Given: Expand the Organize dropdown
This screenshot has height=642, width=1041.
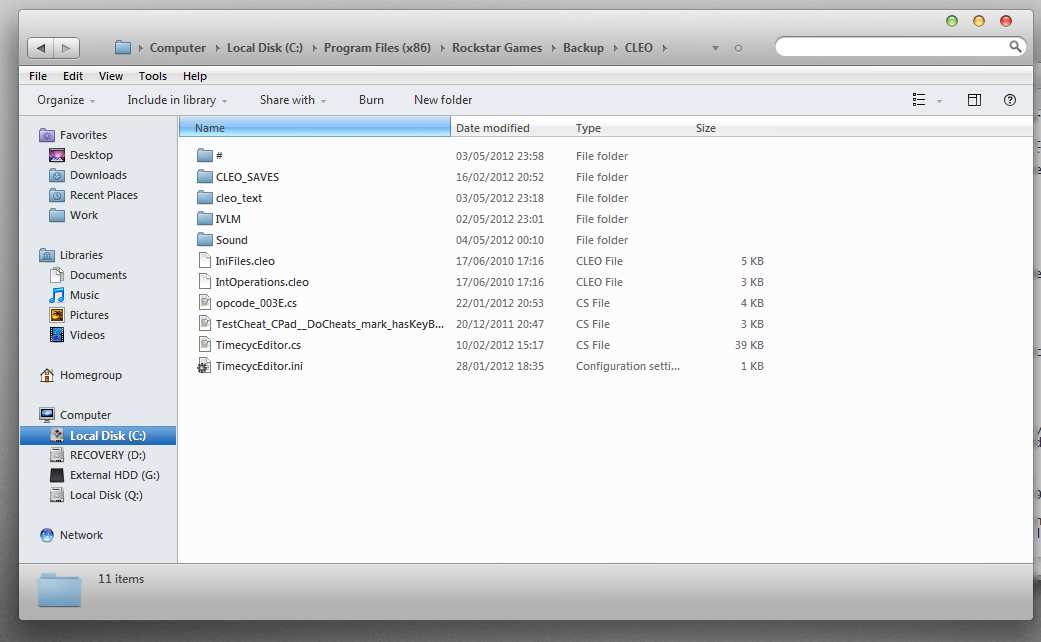Looking at the screenshot, I should point(66,100).
